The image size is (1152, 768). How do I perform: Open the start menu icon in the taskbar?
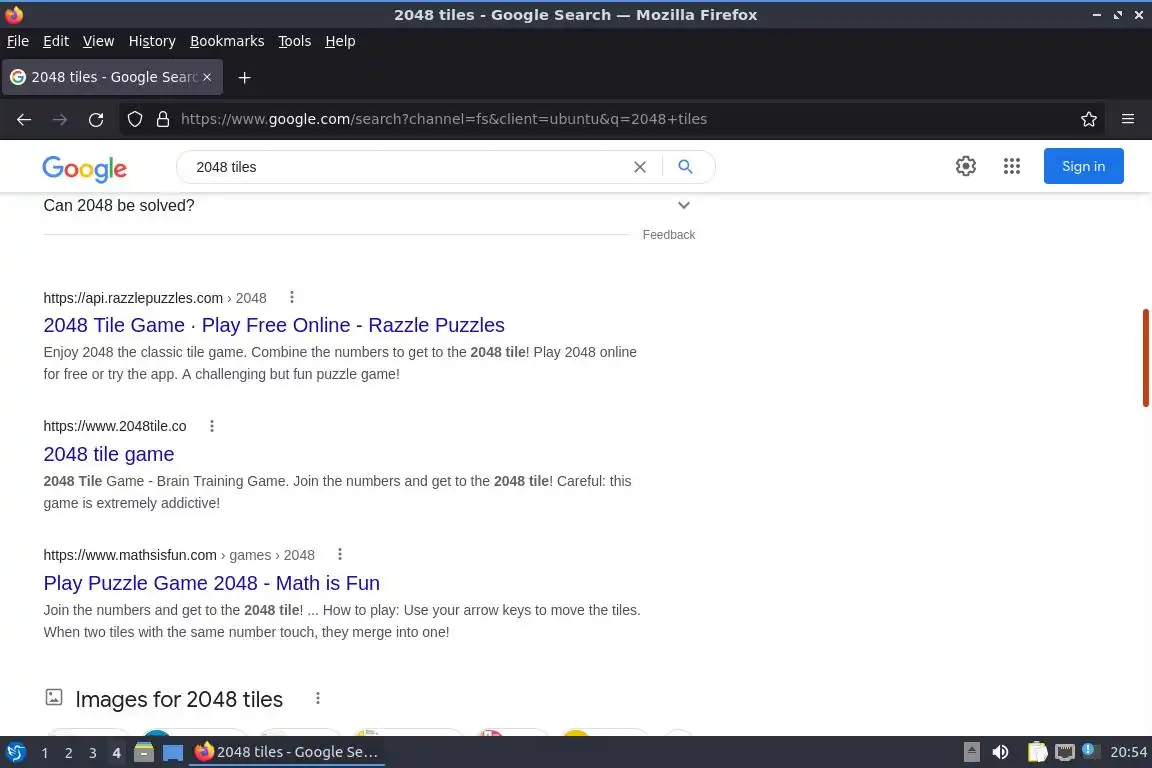pyautogui.click(x=15, y=752)
